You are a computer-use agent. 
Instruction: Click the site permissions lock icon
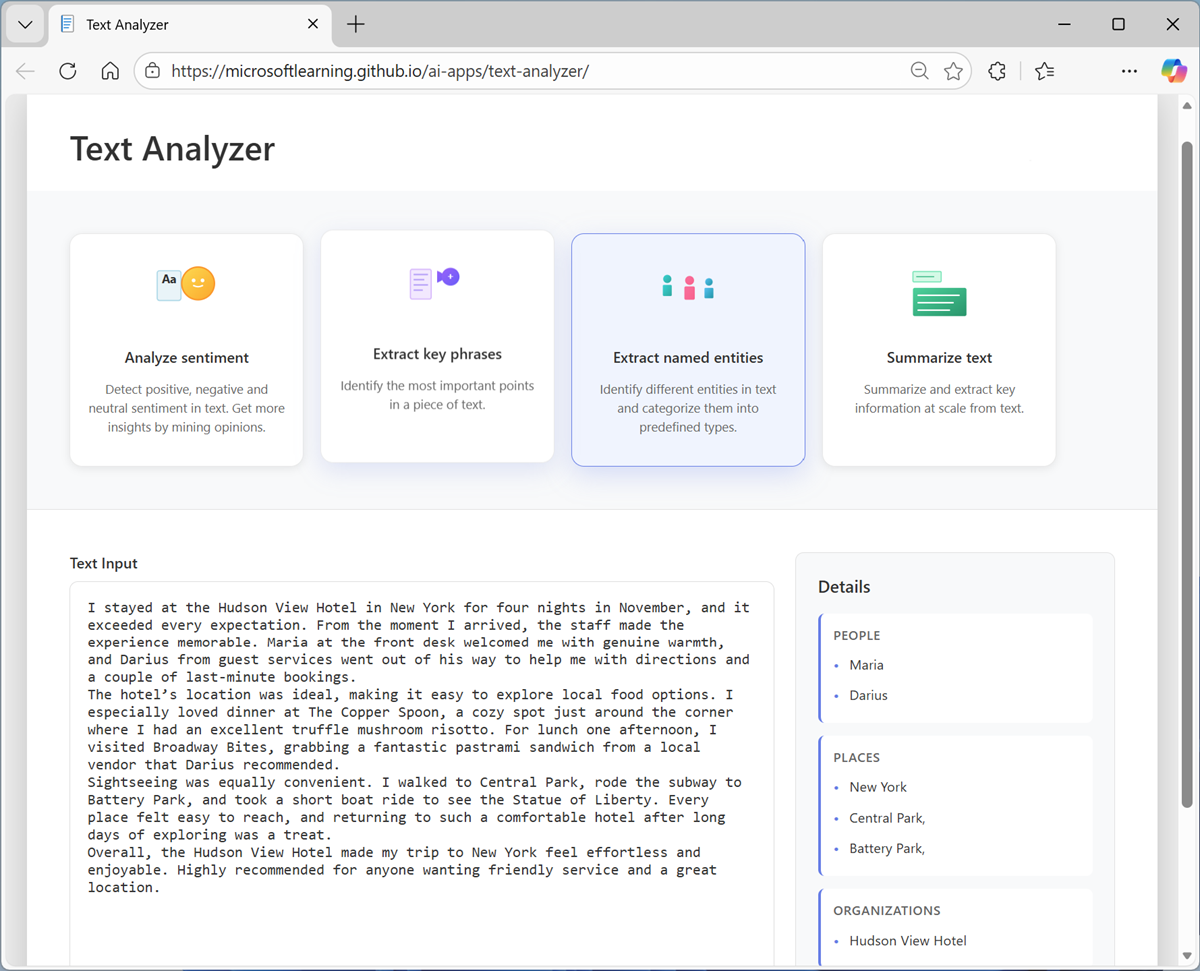tap(152, 70)
